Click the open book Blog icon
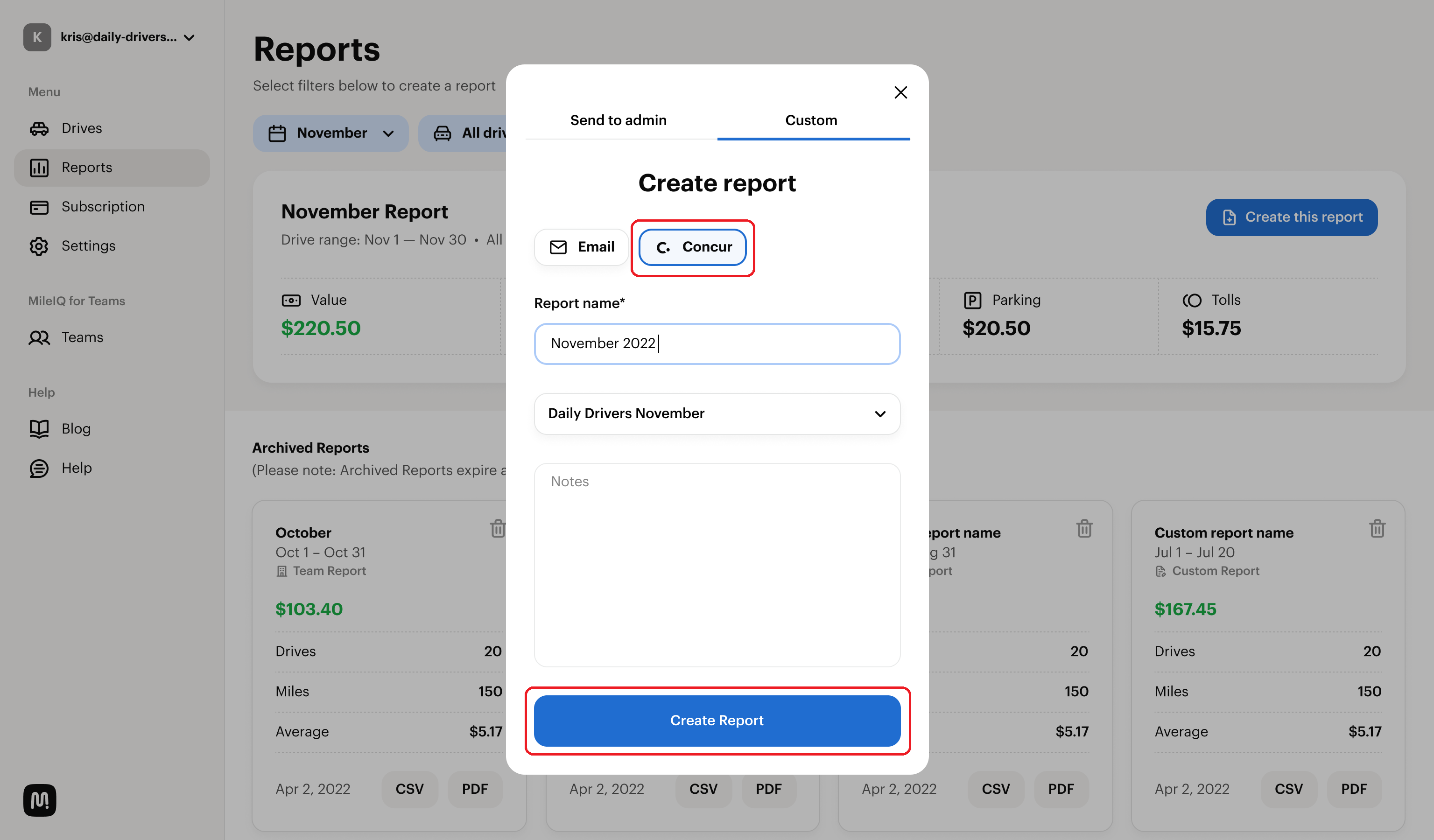The image size is (1434, 840). click(39, 429)
